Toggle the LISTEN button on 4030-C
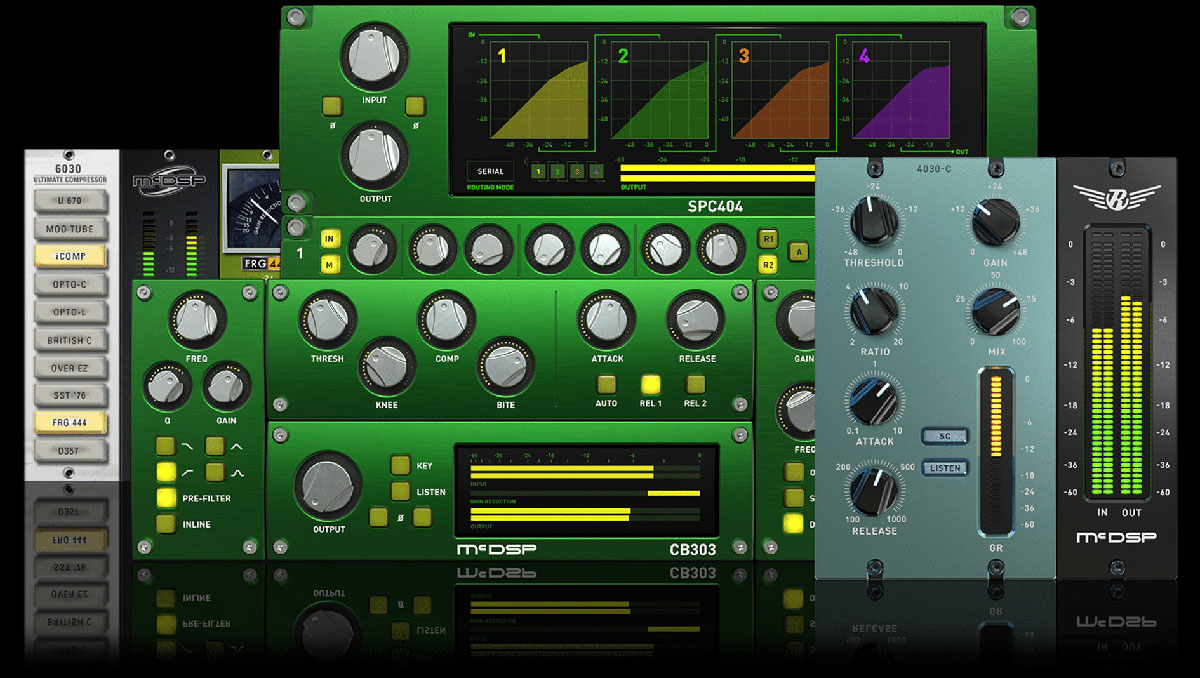 [946, 467]
